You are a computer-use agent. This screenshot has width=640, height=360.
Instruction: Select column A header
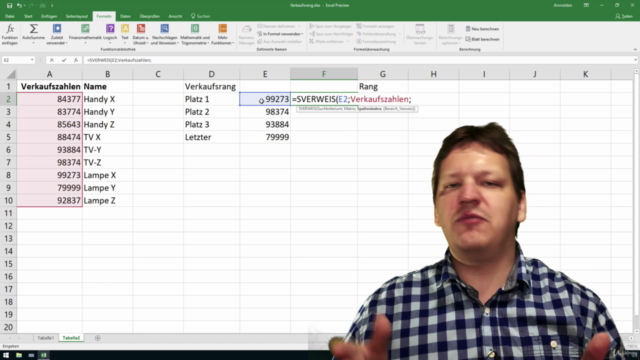[49, 74]
